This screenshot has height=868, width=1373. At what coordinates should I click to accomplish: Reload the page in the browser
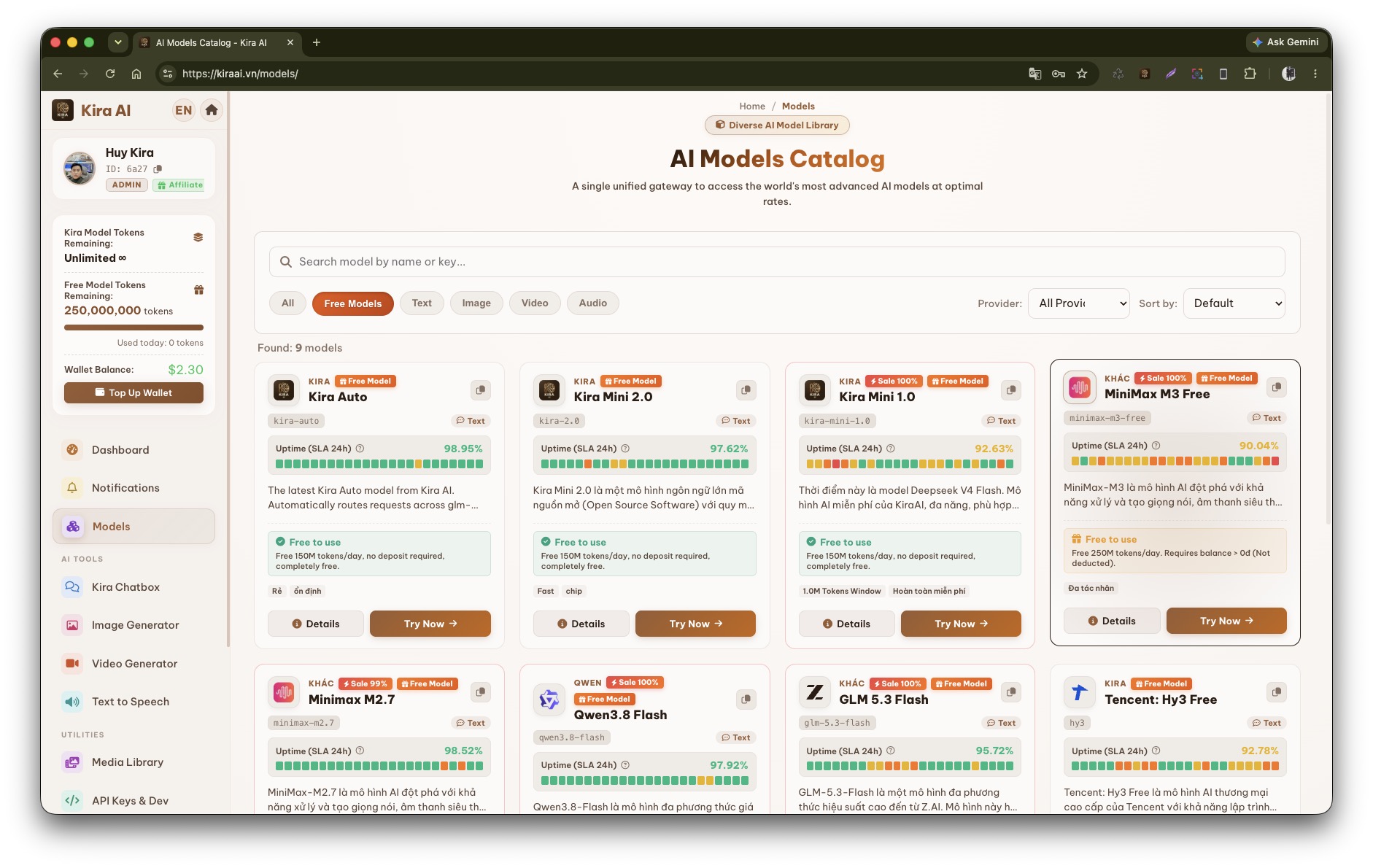point(110,74)
